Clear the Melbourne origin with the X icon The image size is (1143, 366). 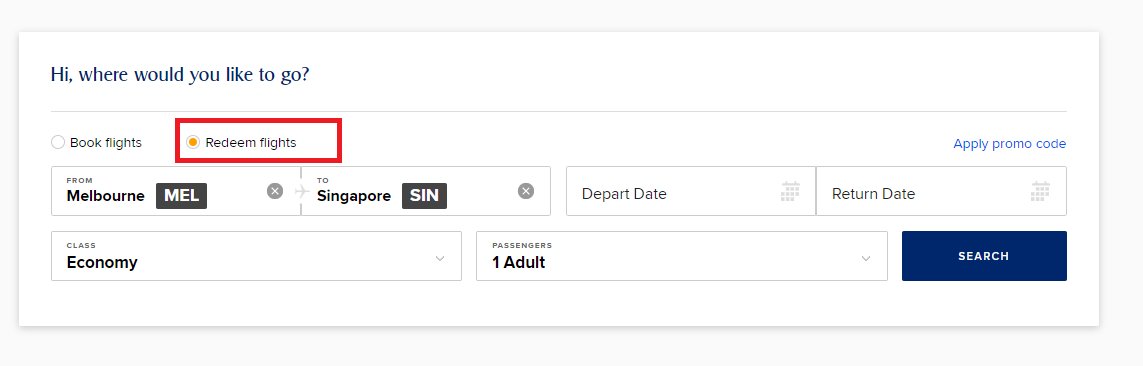pyautogui.click(x=275, y=191)
